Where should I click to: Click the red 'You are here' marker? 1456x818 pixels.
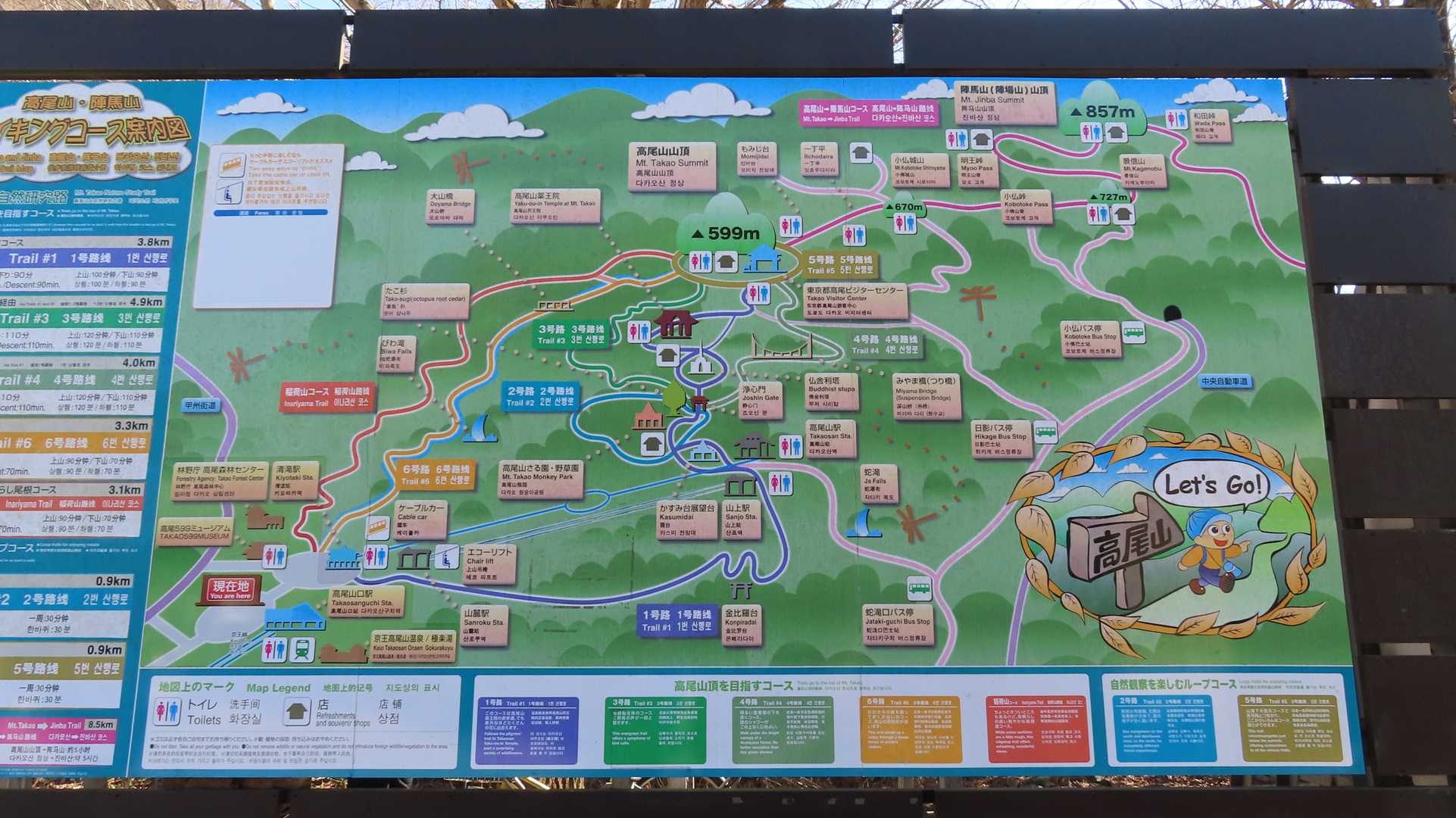[231, 589]
